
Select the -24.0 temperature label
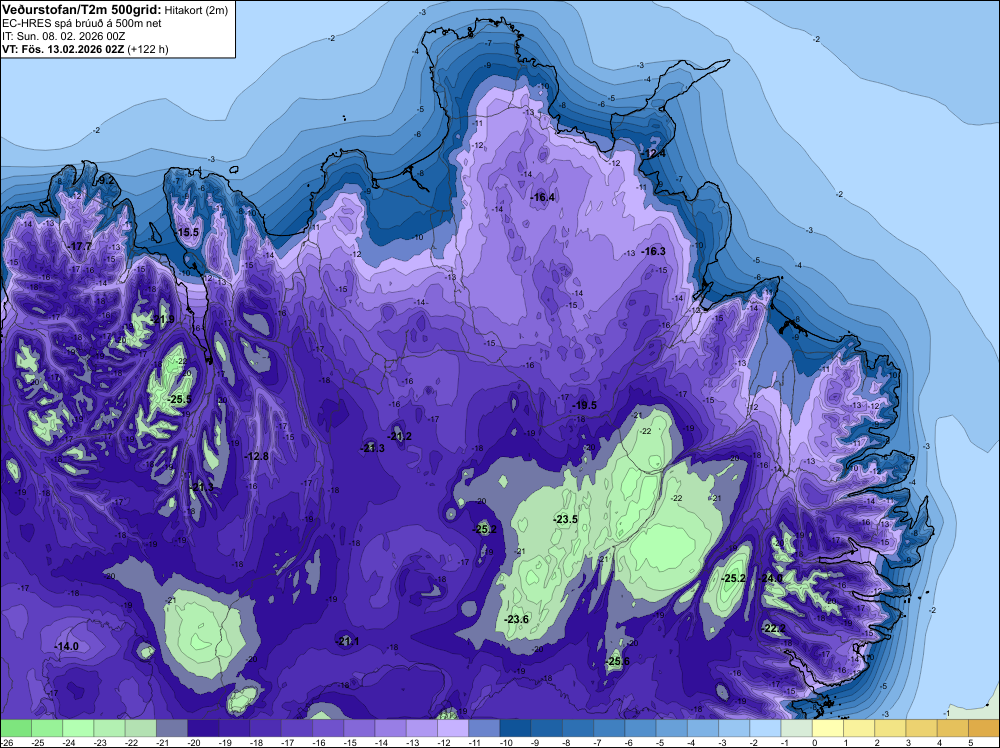(x=770, y=578)
